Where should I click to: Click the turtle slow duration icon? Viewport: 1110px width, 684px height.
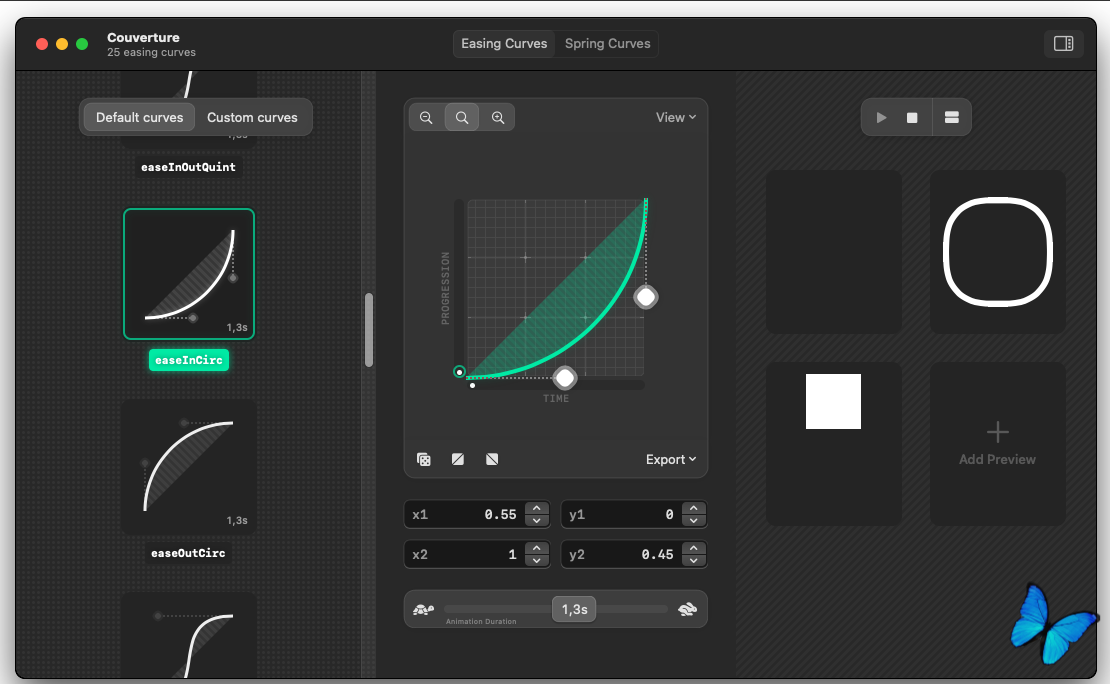pos(423,609)
